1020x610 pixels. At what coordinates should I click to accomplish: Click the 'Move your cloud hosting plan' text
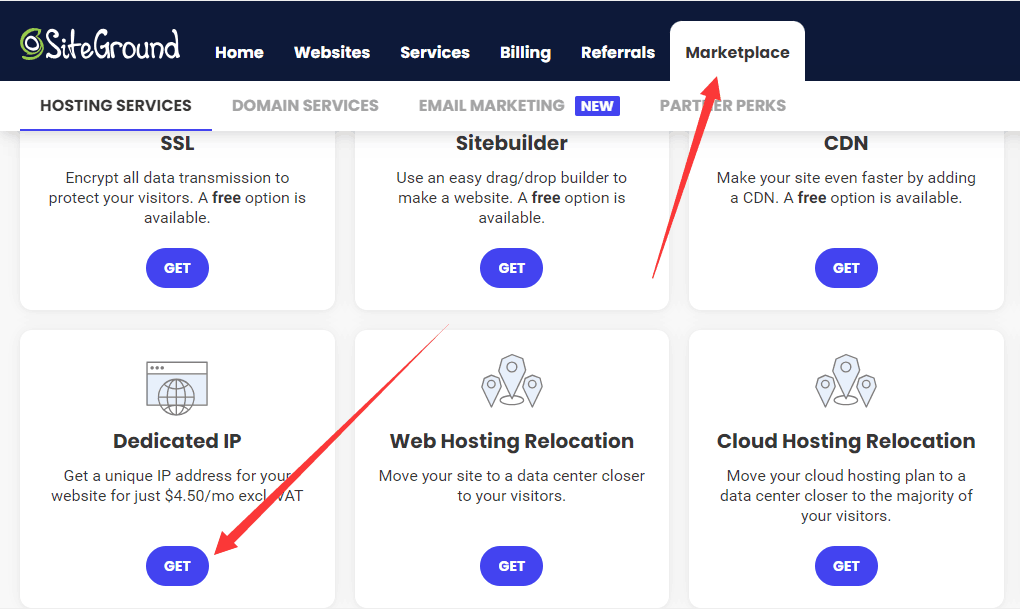click(x=846, y=496)
